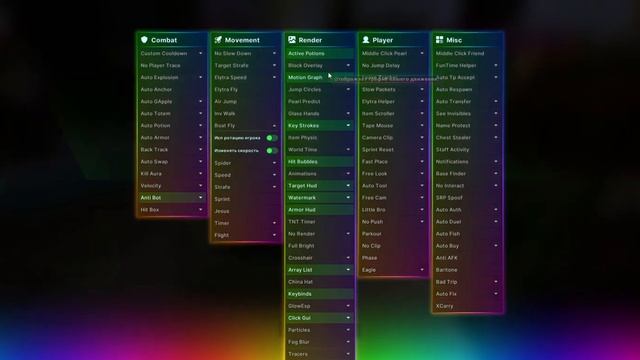Expand the Auto Buy settings arrow
Screen dimensions: 640x360
(x=496, y=246)
